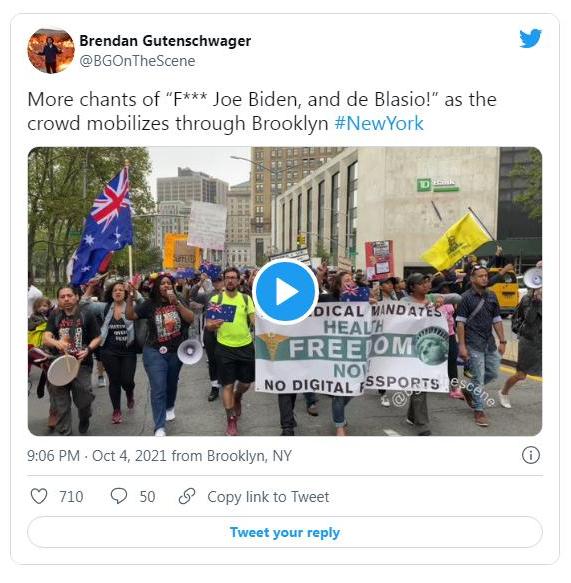This screenshot has width=571, height=583.
Task: Click the Australian flag in video thumbnail
Action: pyautogui.click(x=104, y=225)
